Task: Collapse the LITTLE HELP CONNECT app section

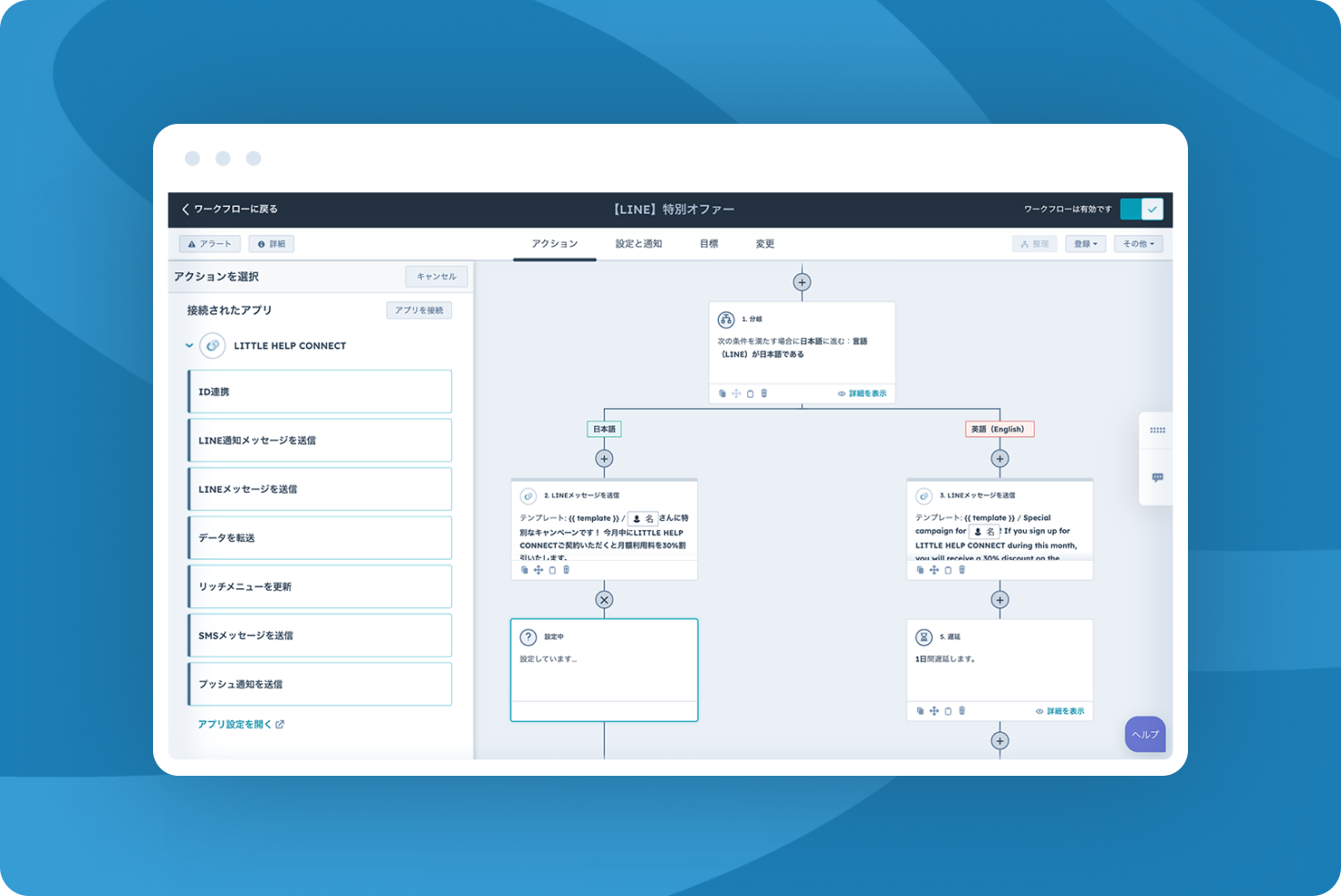Action: 189,346
